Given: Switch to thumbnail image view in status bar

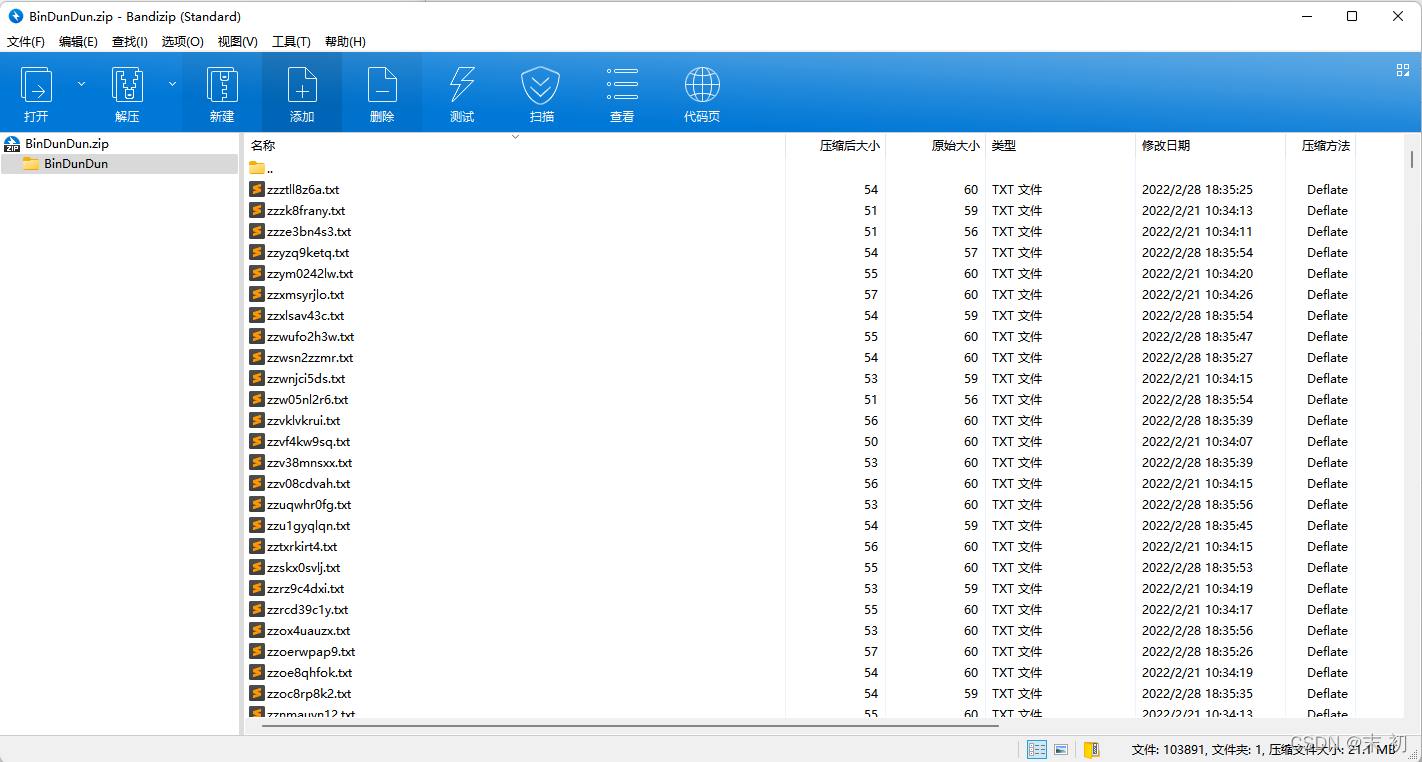Looking at the screenshot, I should click(1061, 749).
